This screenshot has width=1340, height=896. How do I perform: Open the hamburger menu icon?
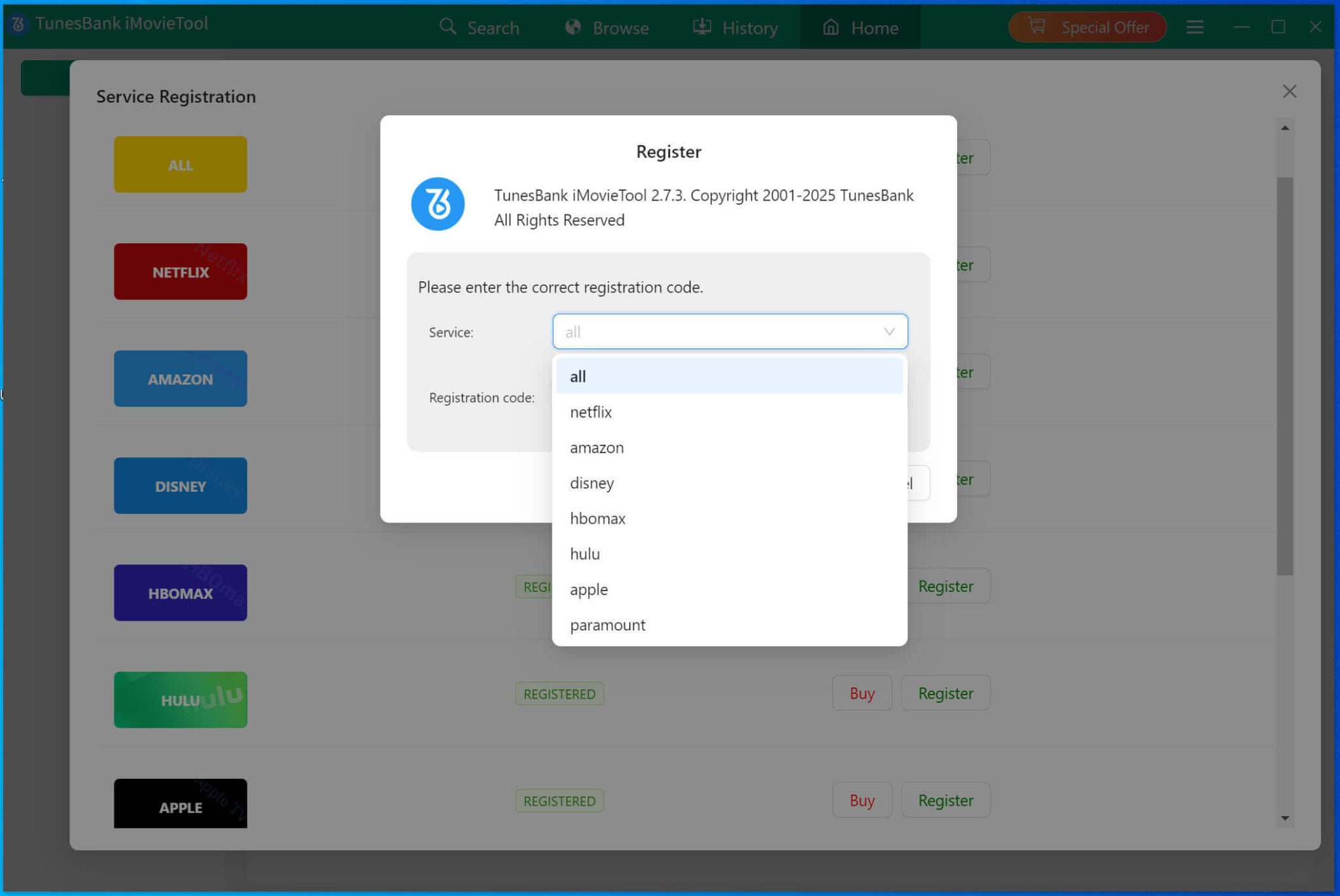pyautogui.click(x=1195, y=27)
